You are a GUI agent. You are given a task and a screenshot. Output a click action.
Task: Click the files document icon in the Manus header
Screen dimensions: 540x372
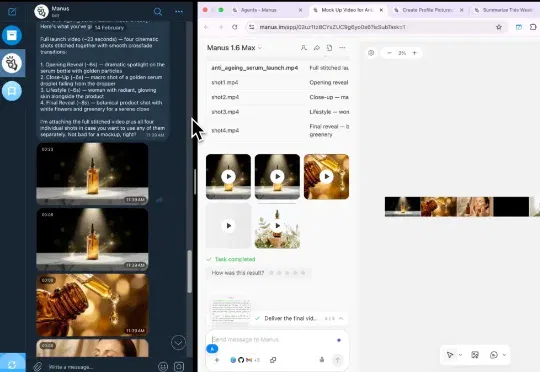329,48
